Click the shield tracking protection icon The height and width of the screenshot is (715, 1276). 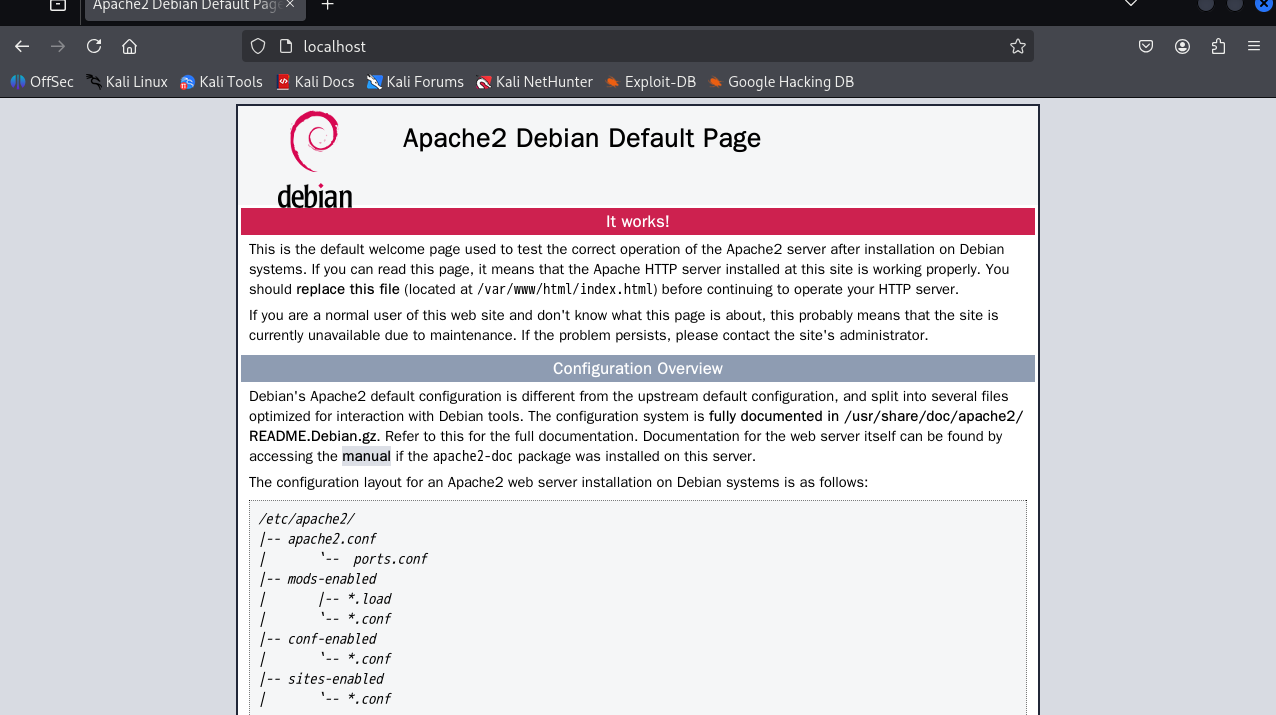coord(258,46)
